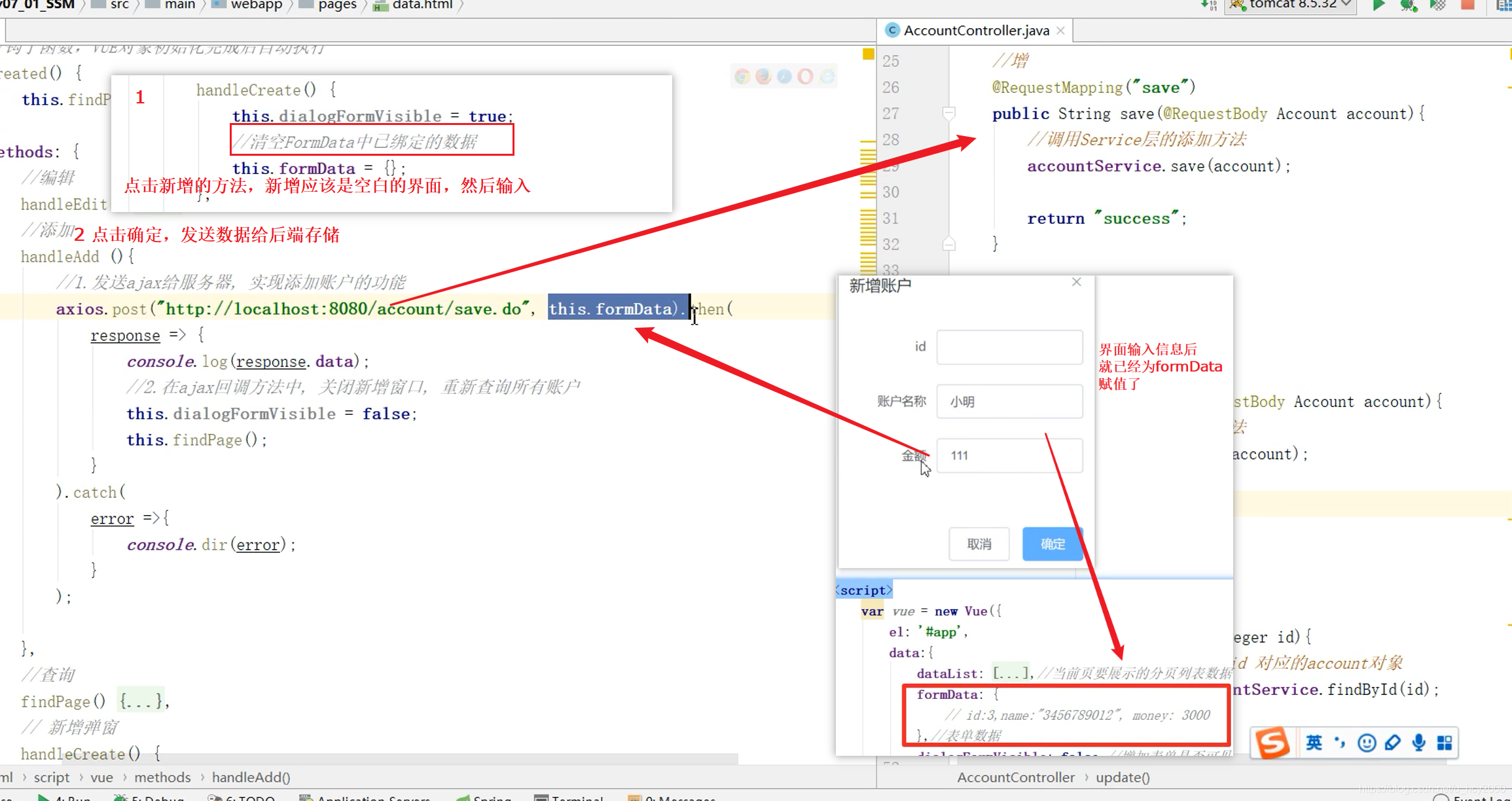Screen dimensions: 1512x801
Task: Click @RequestMapping("save") annotation
Action: [x=1094, y=87]
